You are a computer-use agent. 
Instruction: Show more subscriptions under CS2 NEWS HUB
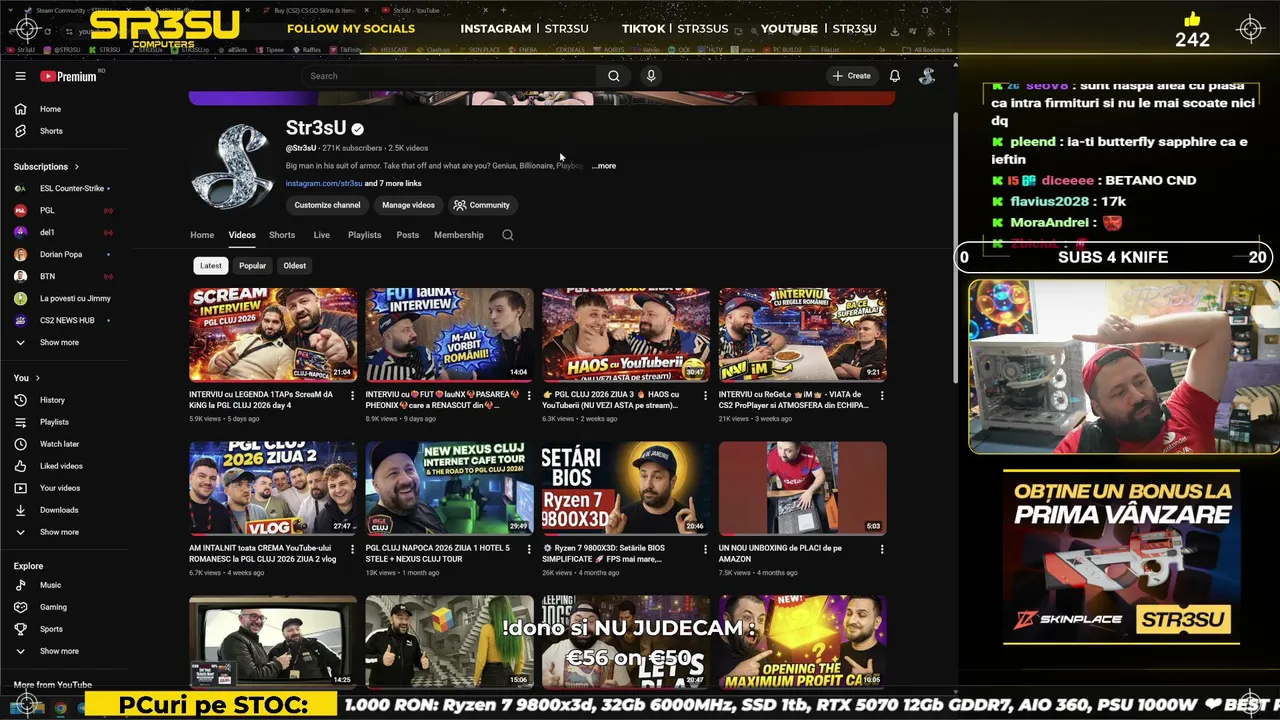coord(61,342)
